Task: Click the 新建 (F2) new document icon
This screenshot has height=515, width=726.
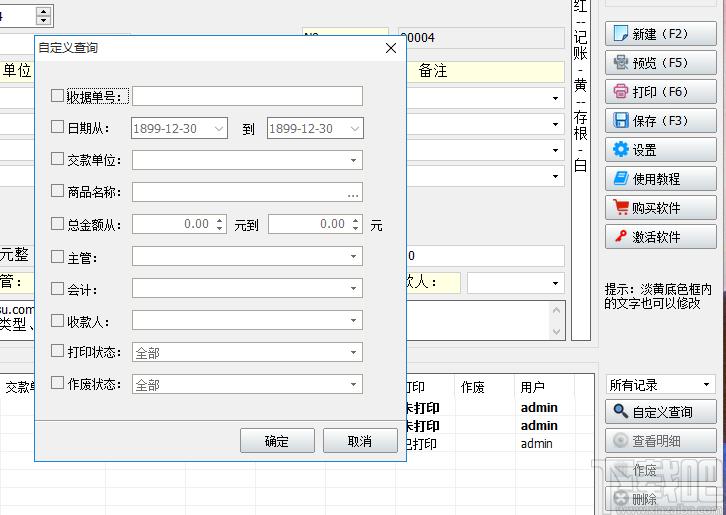Action: [x=621, y=34]
